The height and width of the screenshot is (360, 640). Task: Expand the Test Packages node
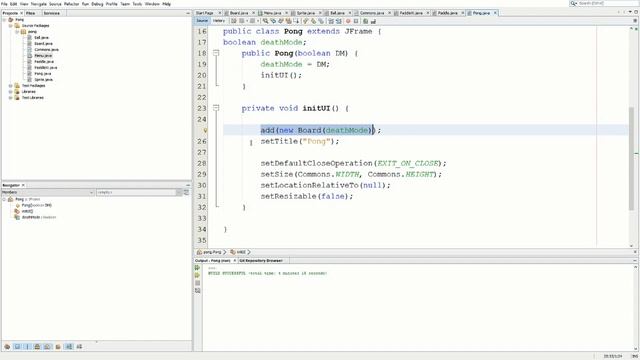pos(11,86)
